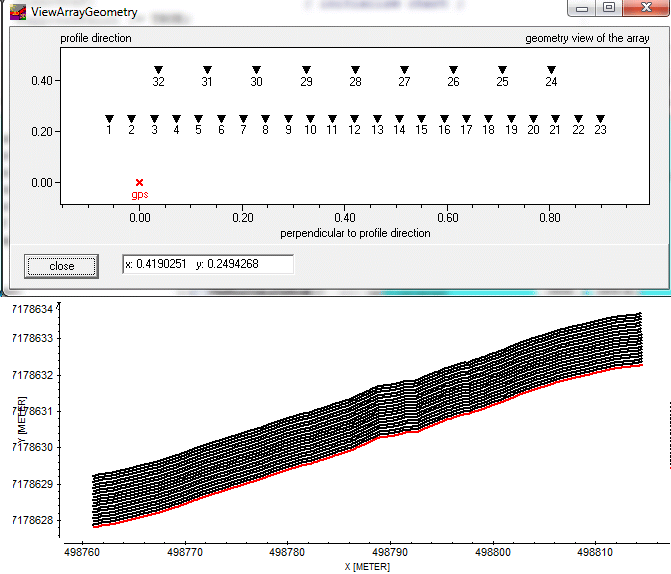Click the red gps marker
Viewport: 671px width, 574px height.
point(139,182)
